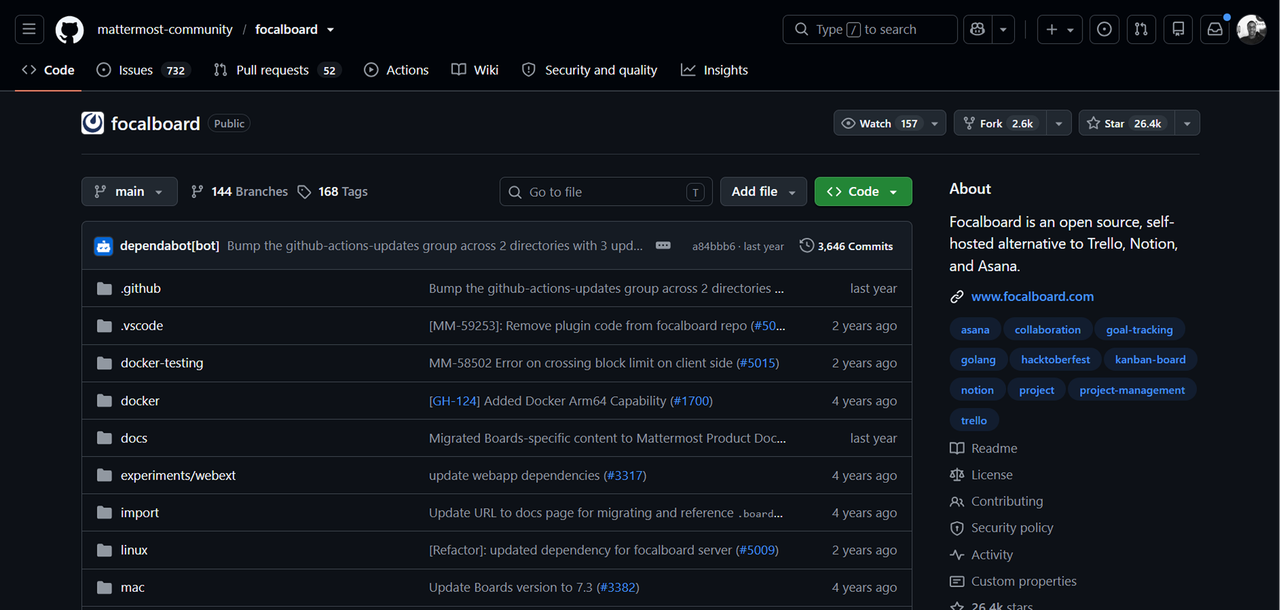1280x610 pixels.
Task: Click the Readme book icon
Action: (957, 448)
